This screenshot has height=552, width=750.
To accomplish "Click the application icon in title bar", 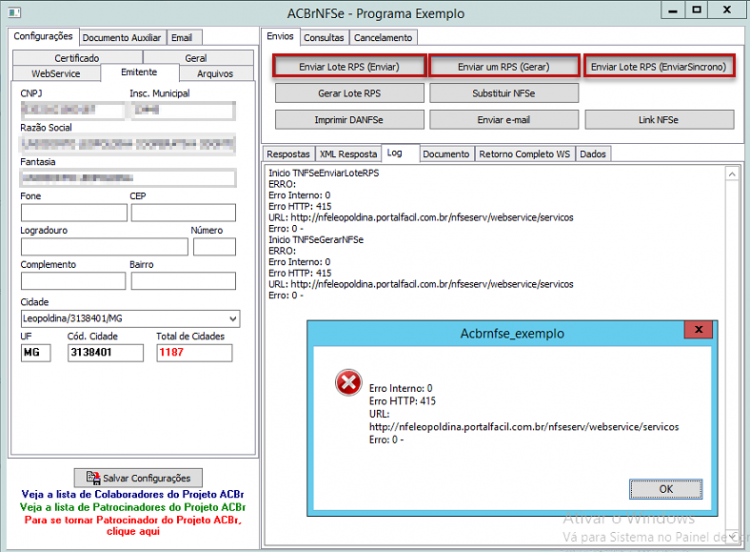I will tap(14, 12).
